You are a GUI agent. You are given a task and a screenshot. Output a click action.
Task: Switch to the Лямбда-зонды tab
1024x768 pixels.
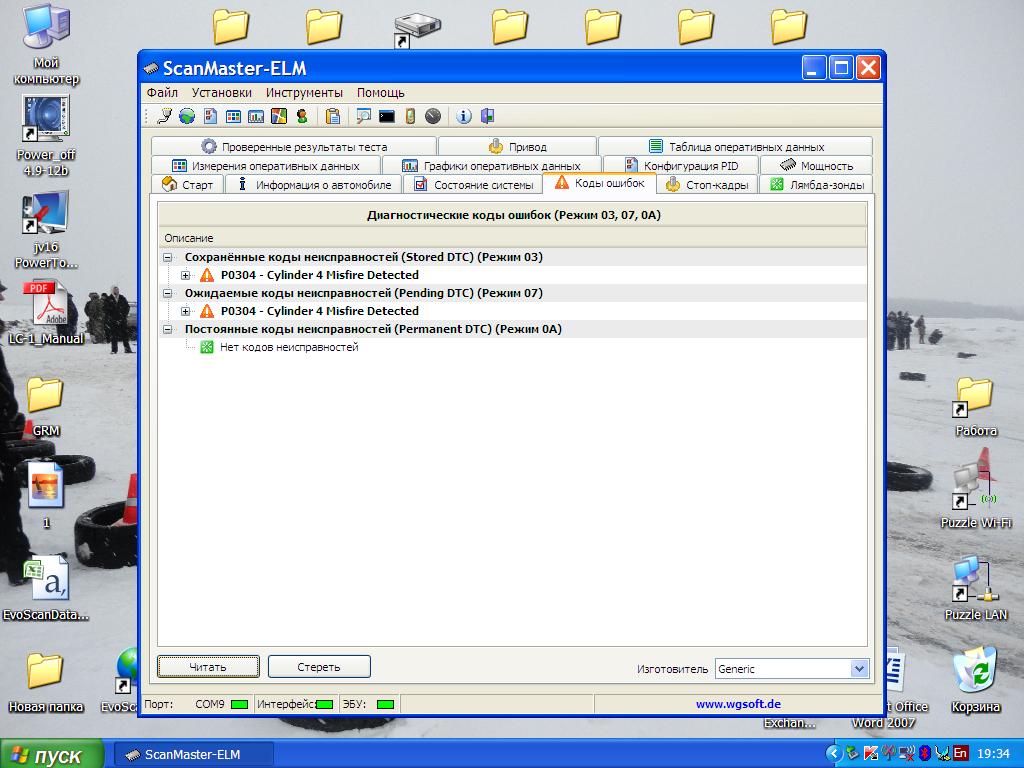[x=816, y=185]
